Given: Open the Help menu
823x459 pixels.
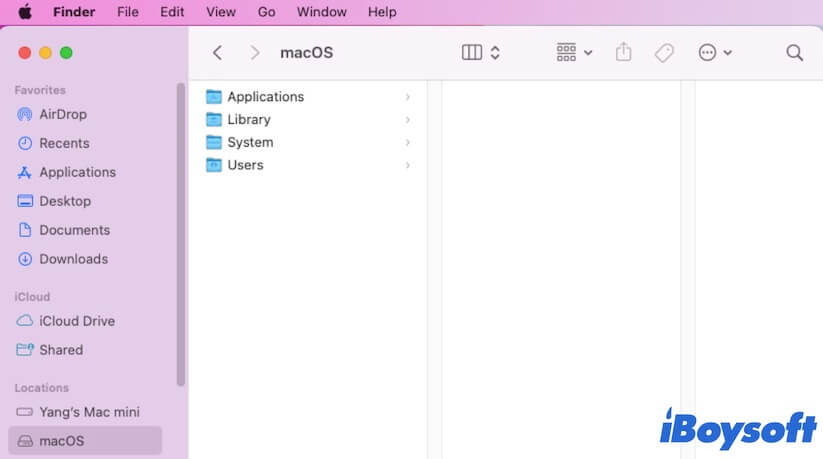Looking at the screenshot, I should click(x=382, y=12).
